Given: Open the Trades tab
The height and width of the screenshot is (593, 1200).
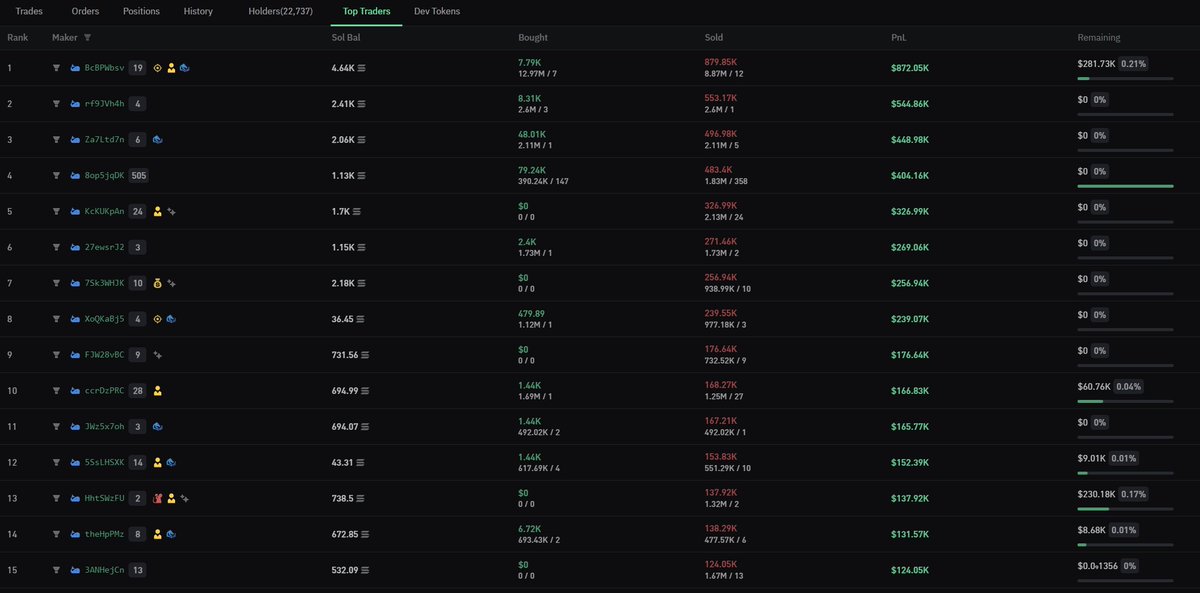Looking at the screenshot, I should (x=29, y=11).
